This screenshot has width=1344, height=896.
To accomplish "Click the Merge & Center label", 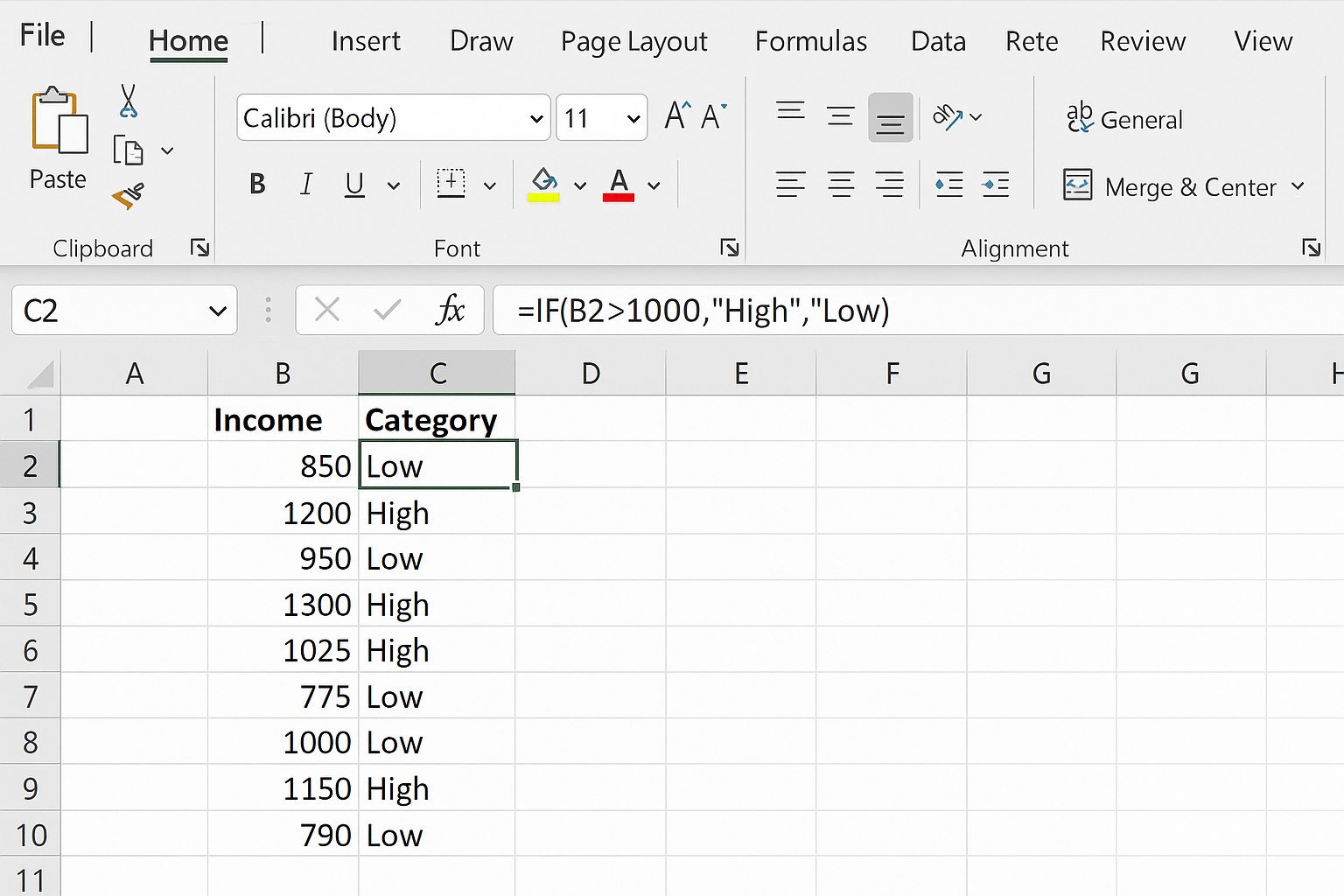I will point(1190,187).
